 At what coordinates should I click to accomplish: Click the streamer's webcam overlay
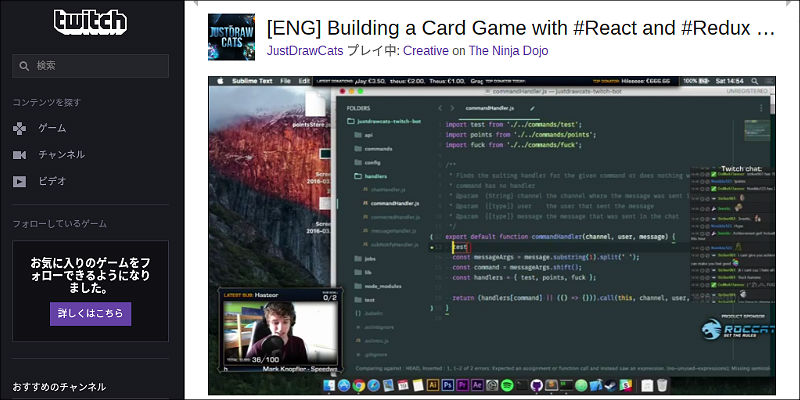click(x=280, y=330)
